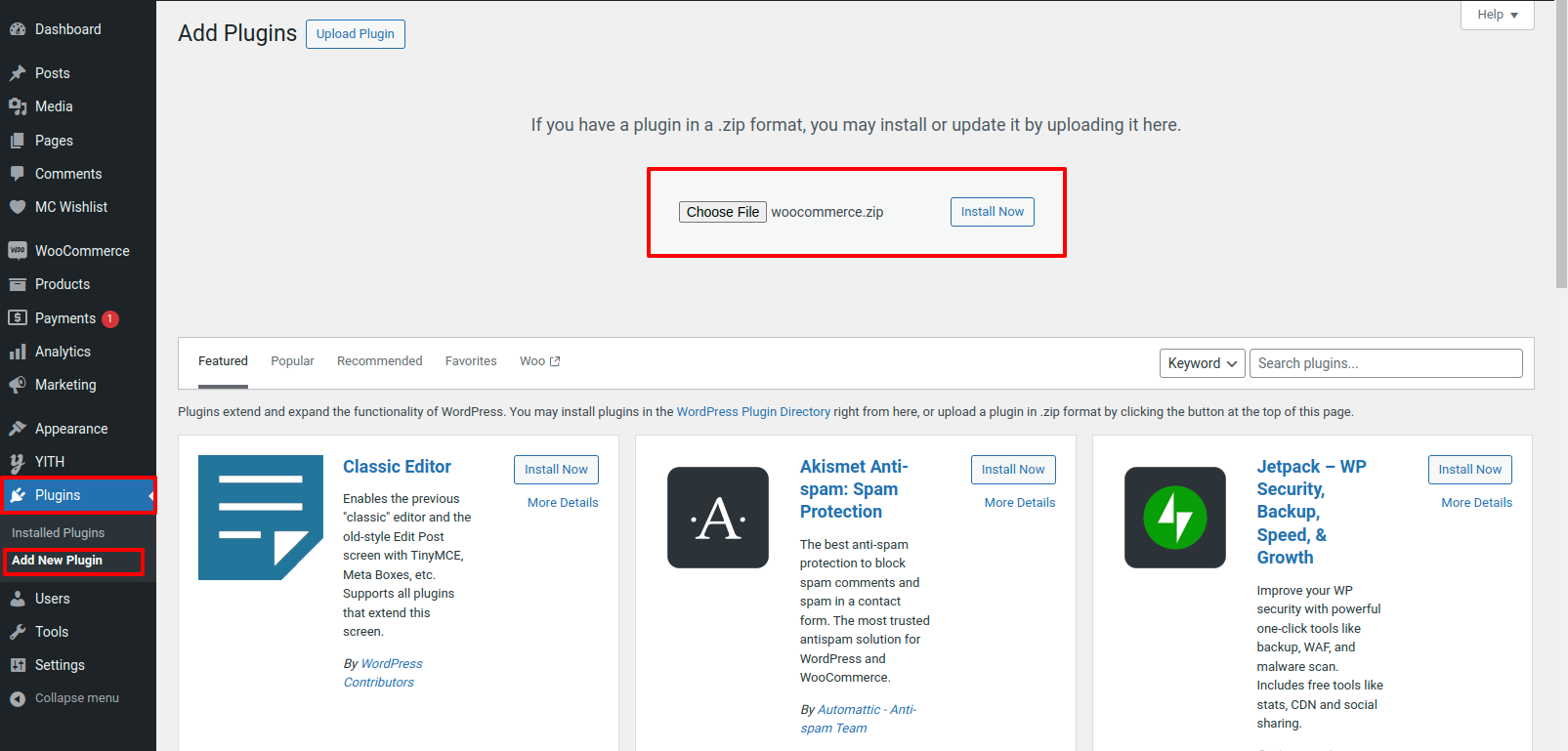Click the Media icon in sidebar

click(x=18, y=106)
